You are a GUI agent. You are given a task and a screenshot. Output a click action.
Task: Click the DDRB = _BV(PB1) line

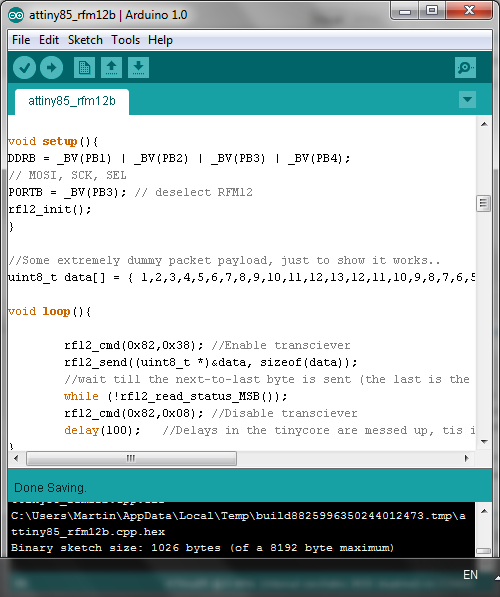point(179,158)
